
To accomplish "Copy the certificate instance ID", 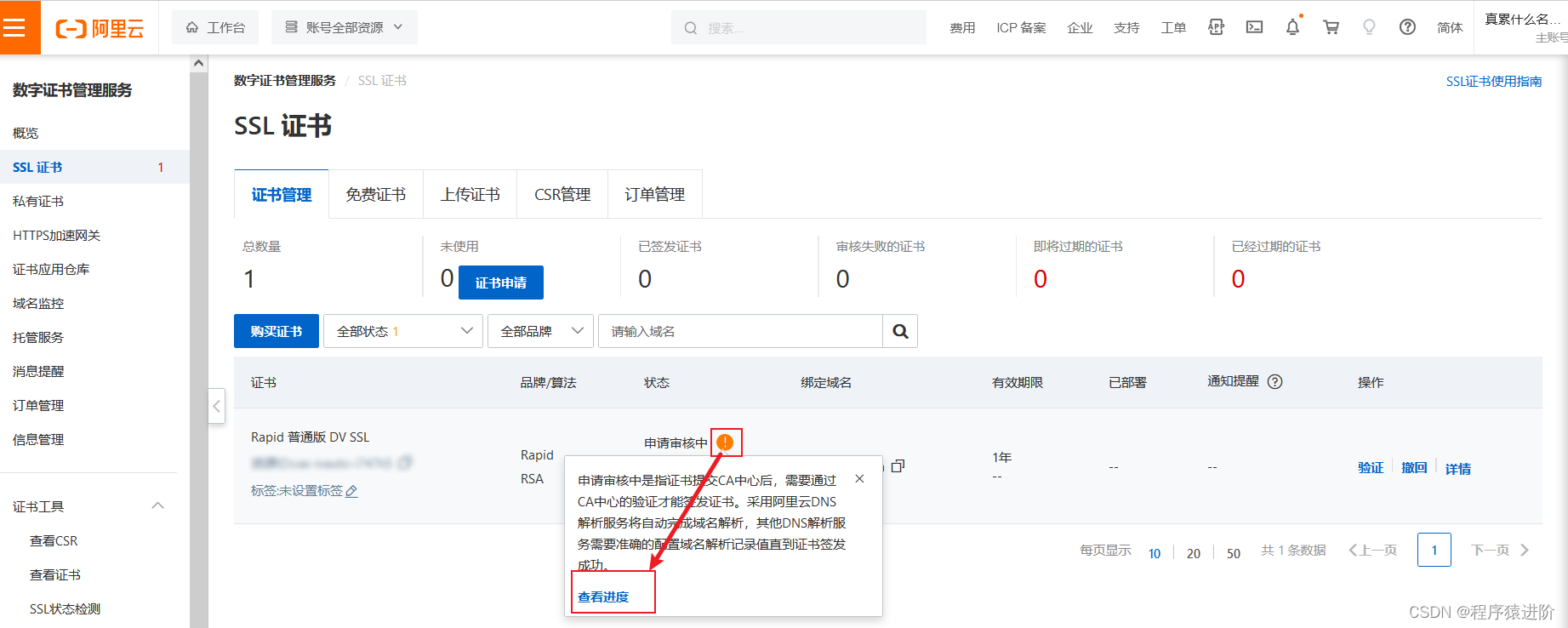I will pyautogui.click(x=405, y=463).
